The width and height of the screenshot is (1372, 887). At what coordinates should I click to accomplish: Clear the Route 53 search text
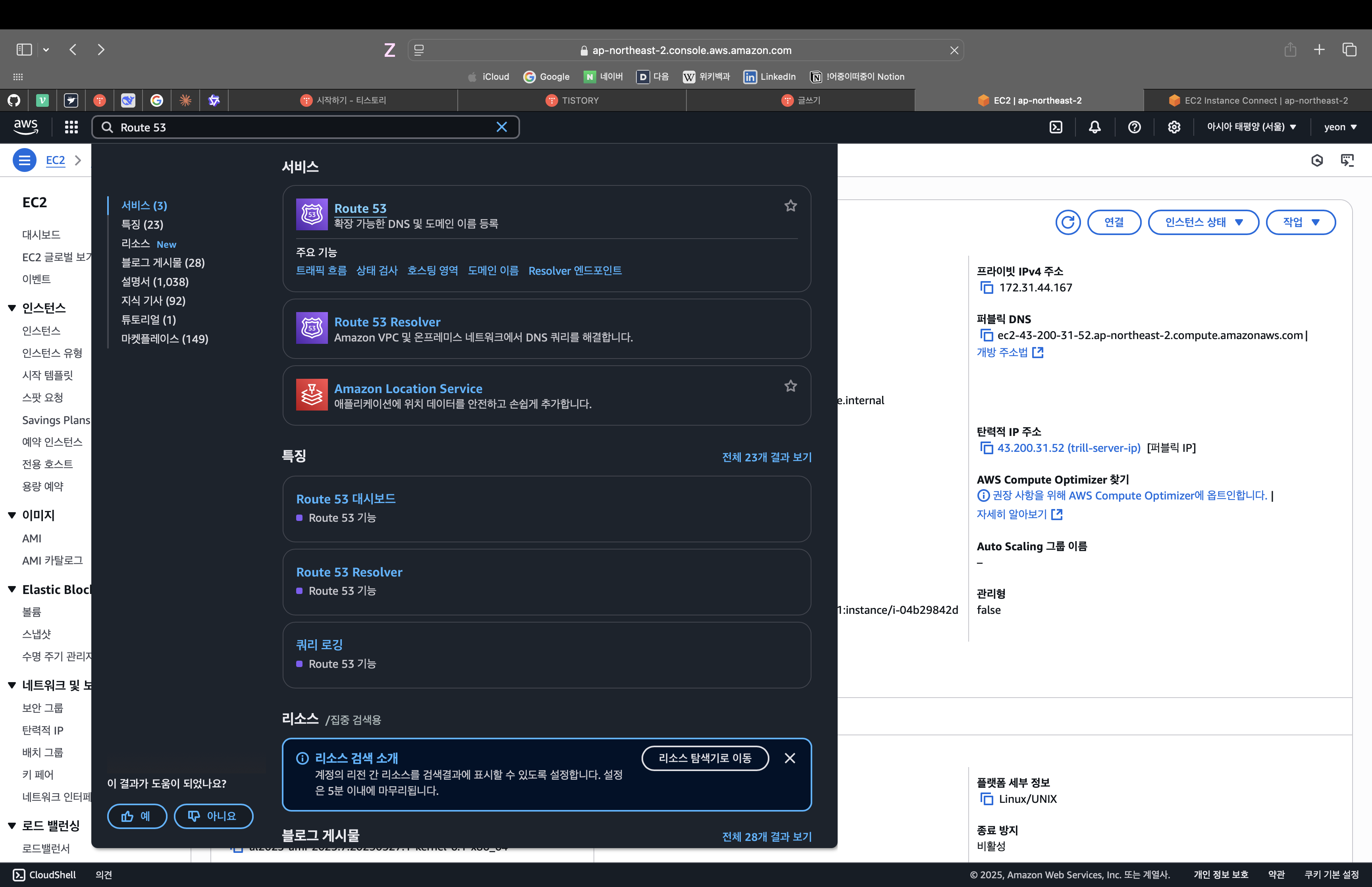(x=501, y=127)
